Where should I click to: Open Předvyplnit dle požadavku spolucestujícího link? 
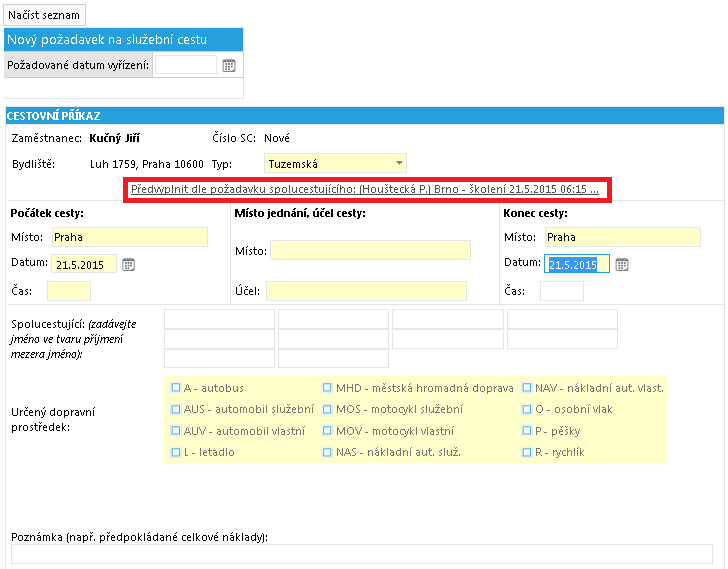coord(364,189)
